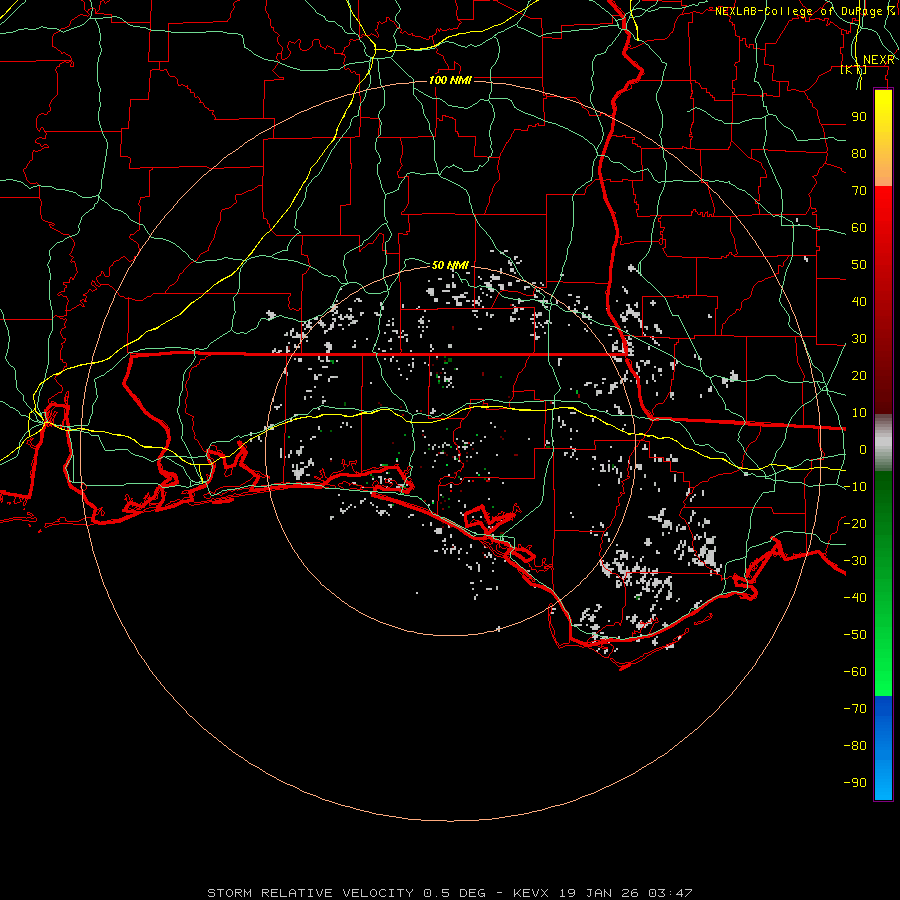Click the "-40" scale value
This screenshot has height=900, width=900.
(x=855, y=598)
